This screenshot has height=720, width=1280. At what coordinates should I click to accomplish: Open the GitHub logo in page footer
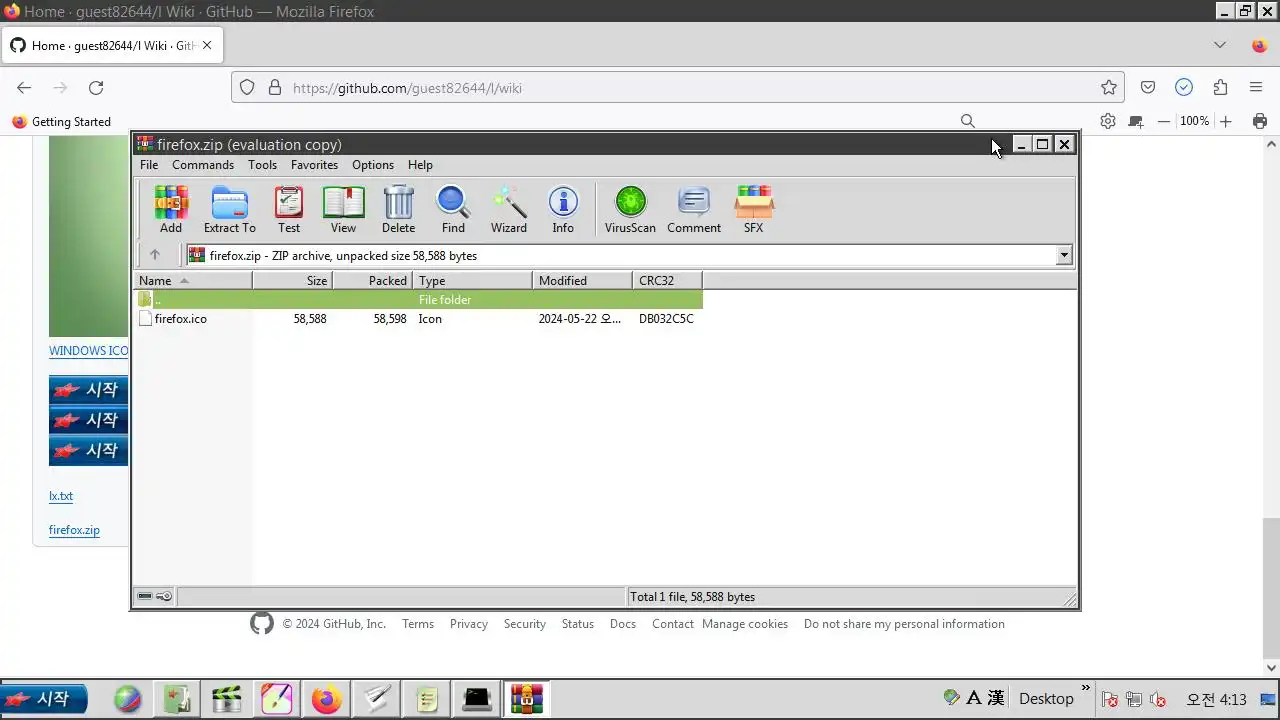point(262,624)
